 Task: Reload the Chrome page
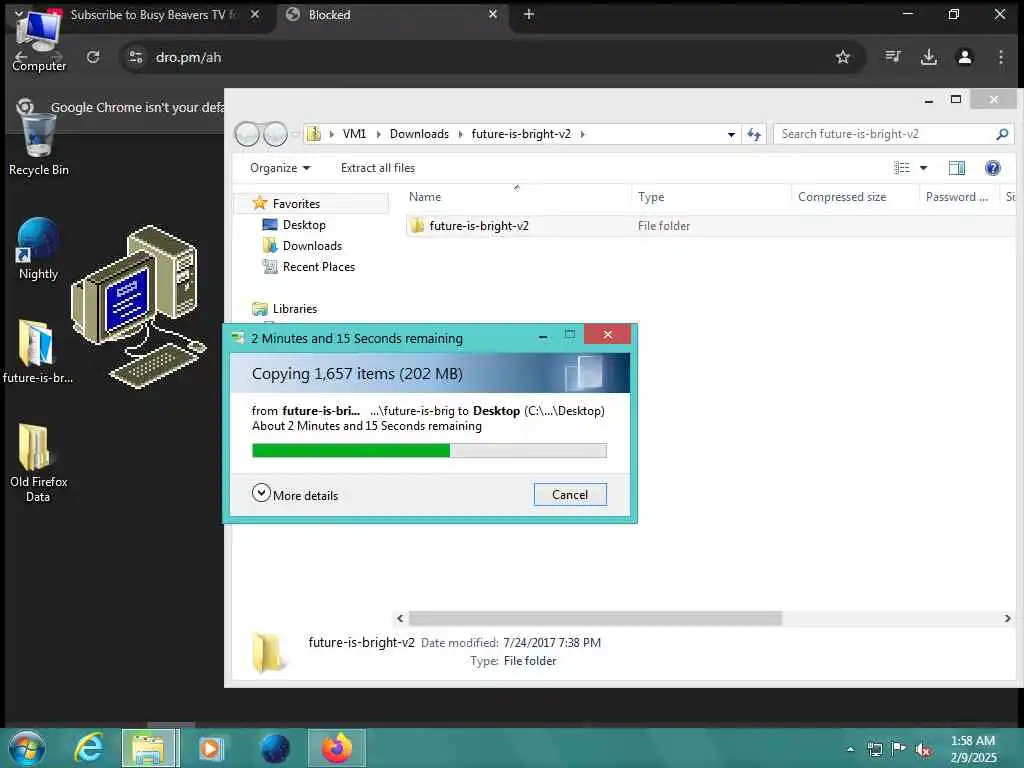pyautogui.click(x=93, y=57)
